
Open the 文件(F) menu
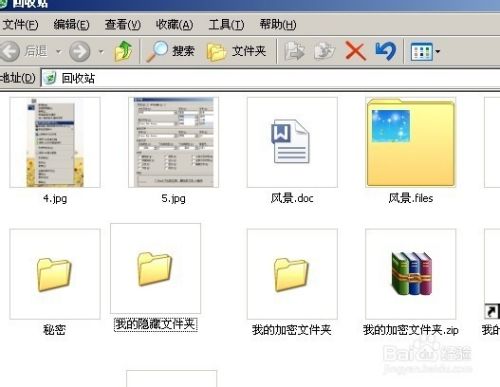pyautogui.click(x=20, y=24)
